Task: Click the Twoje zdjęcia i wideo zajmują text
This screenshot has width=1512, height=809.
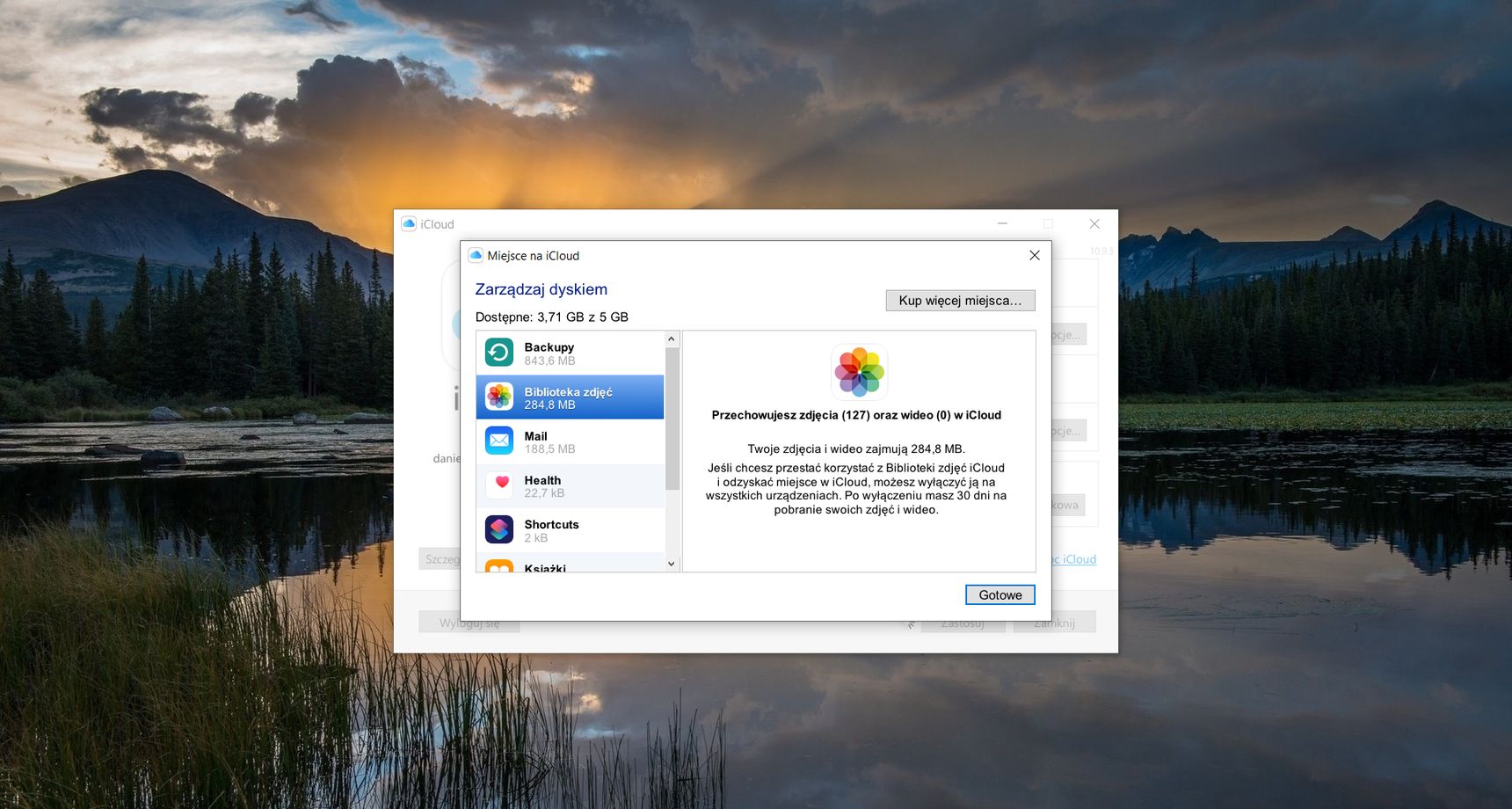Action: [856, 448]
